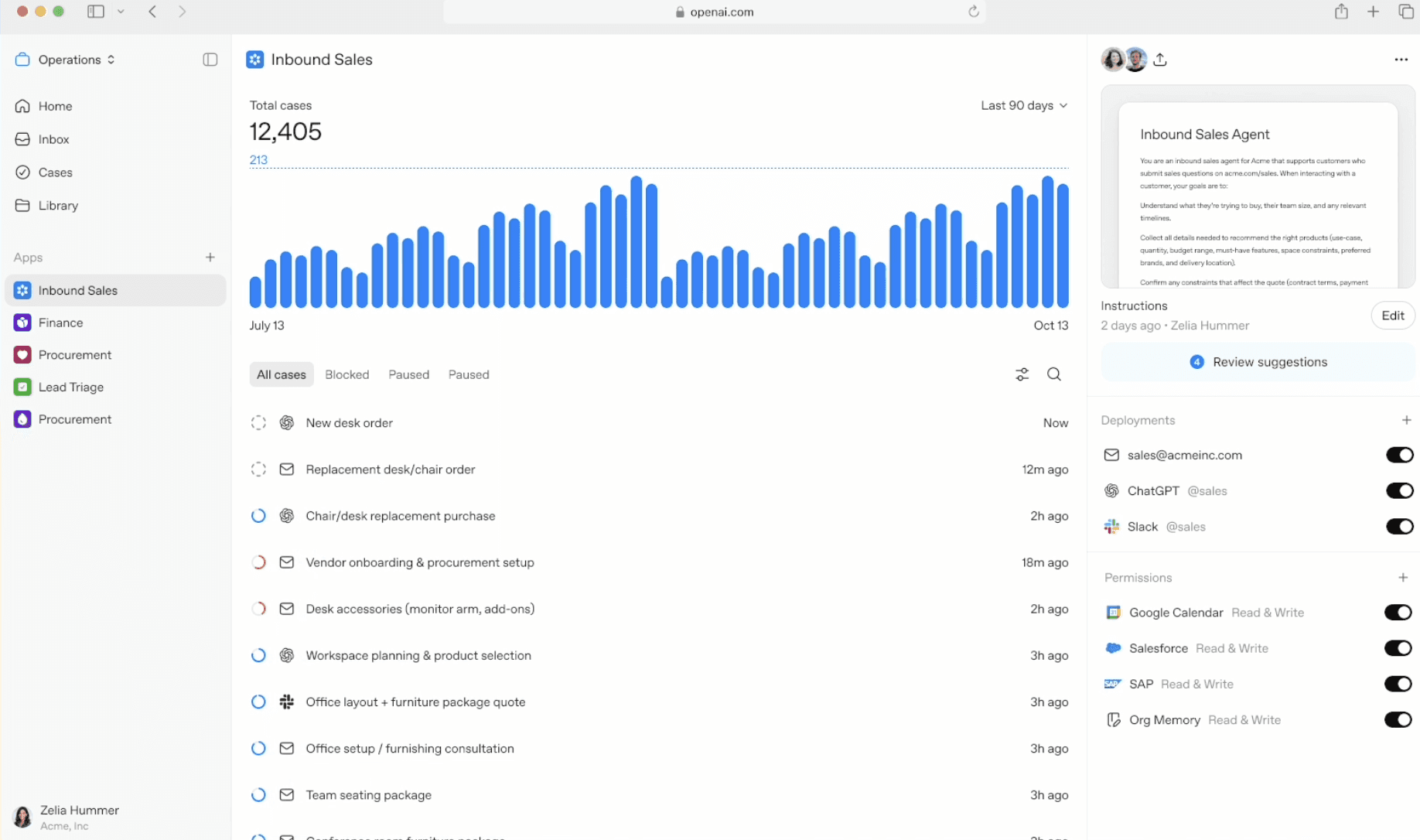Add a new deployment with plus
Image resolution: width=1420 pixels, height=840 pixels.
[1406, 420]
